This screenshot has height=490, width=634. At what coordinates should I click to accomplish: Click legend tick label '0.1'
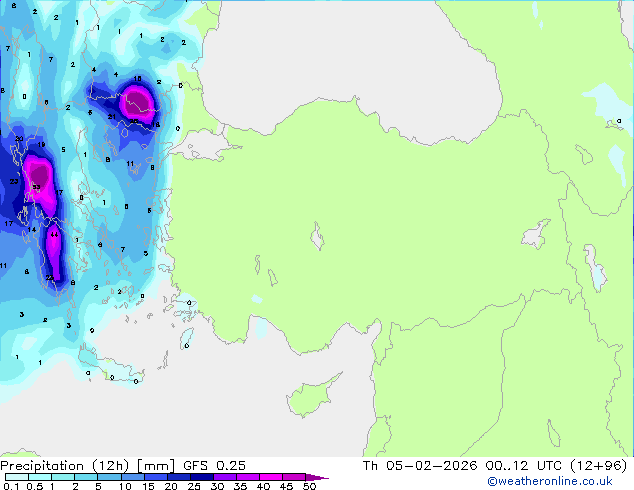(x=11, y=486)
